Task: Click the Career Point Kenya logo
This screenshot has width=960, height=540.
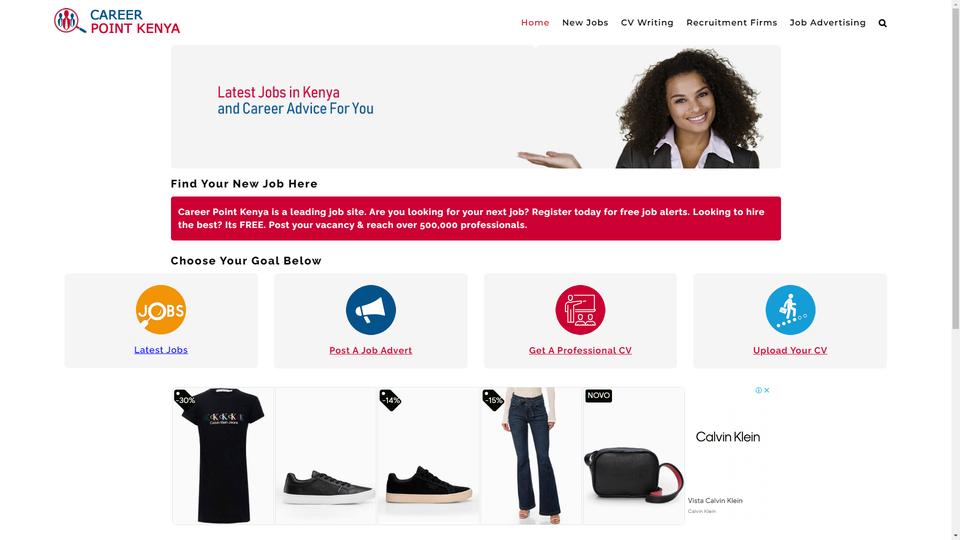Action: pos(117,21)
